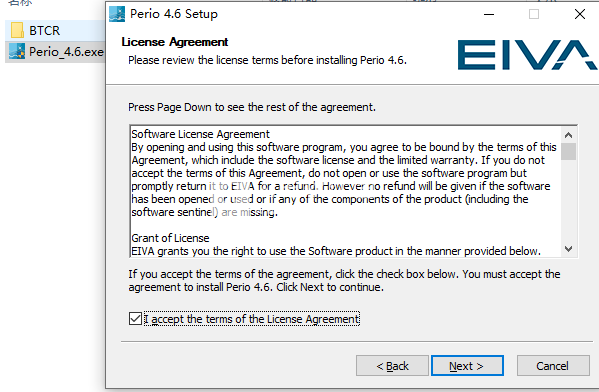Click the disabled maximize button of Setup
The image size is (599, 392).
pyautogui.click(x=534, y=15)
